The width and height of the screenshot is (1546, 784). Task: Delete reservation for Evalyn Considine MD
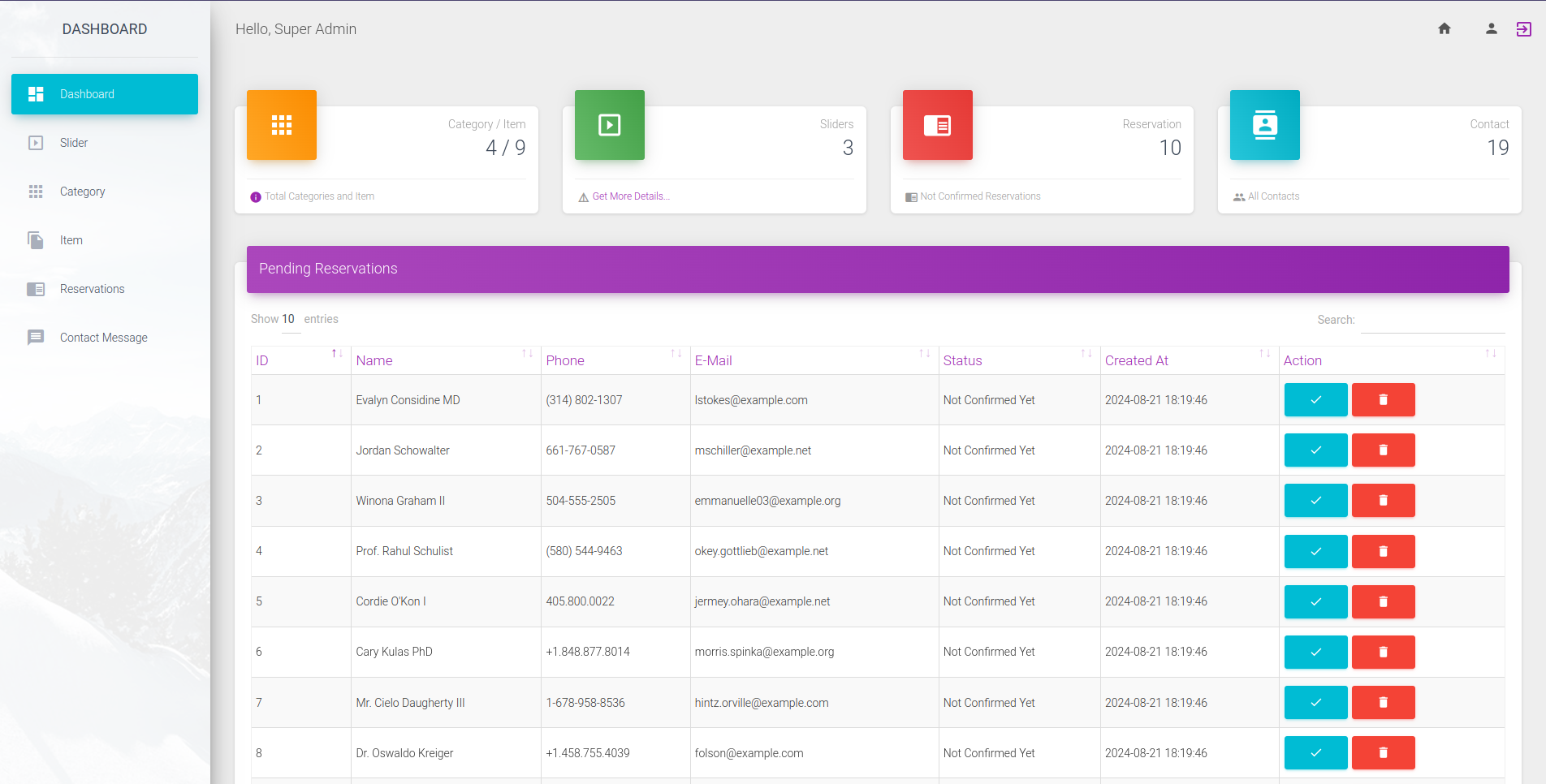point(1384,400)
